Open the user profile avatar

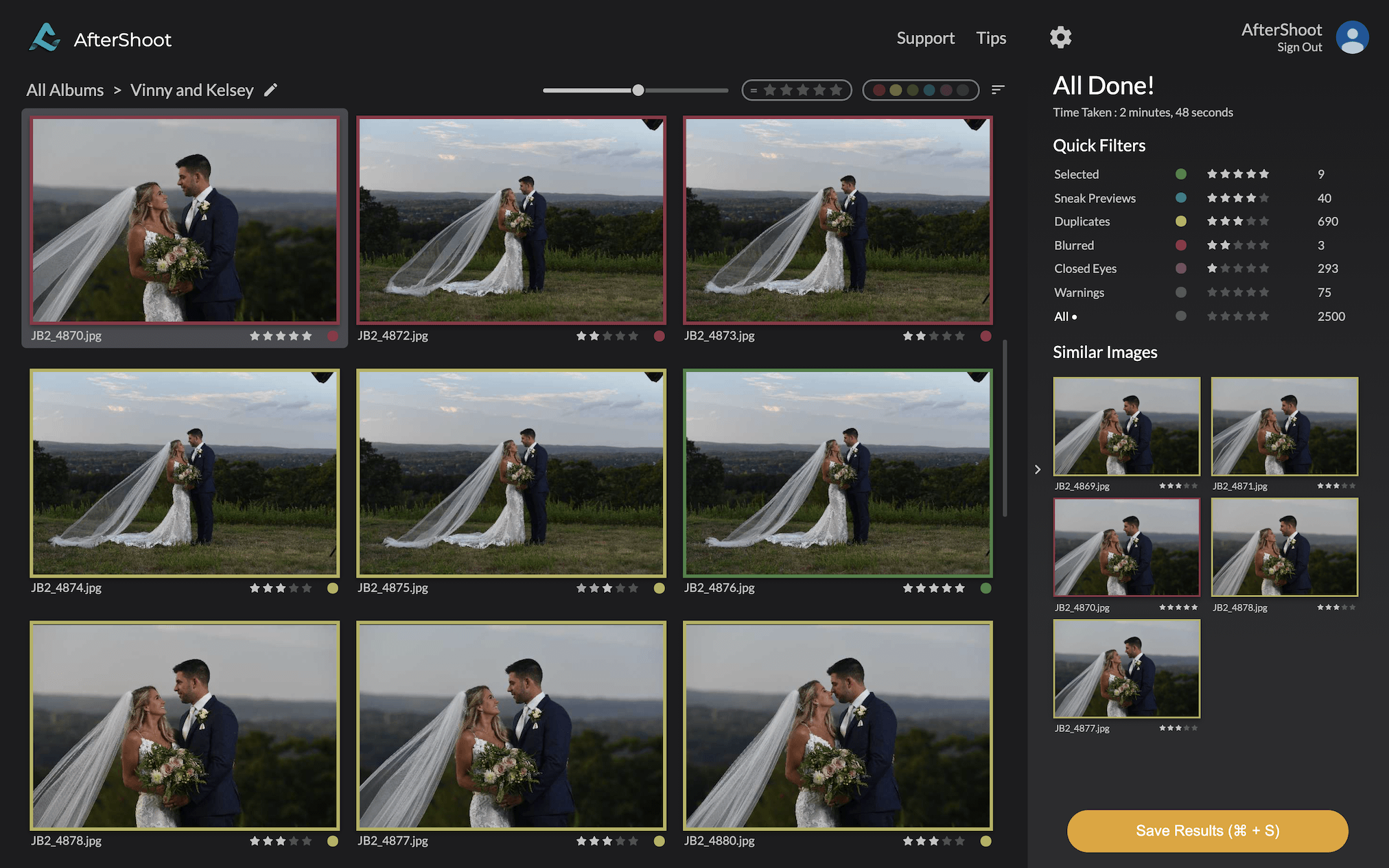[x=1352, y=37]
